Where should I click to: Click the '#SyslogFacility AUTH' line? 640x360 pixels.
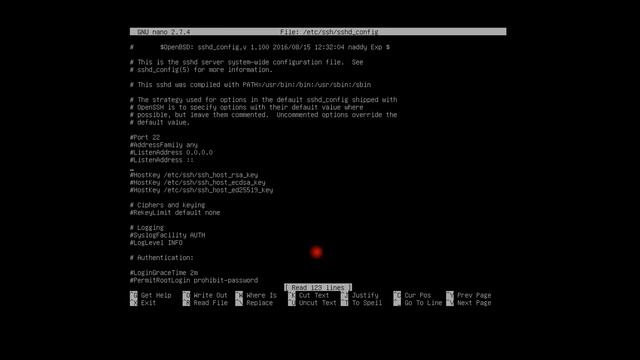167,235
